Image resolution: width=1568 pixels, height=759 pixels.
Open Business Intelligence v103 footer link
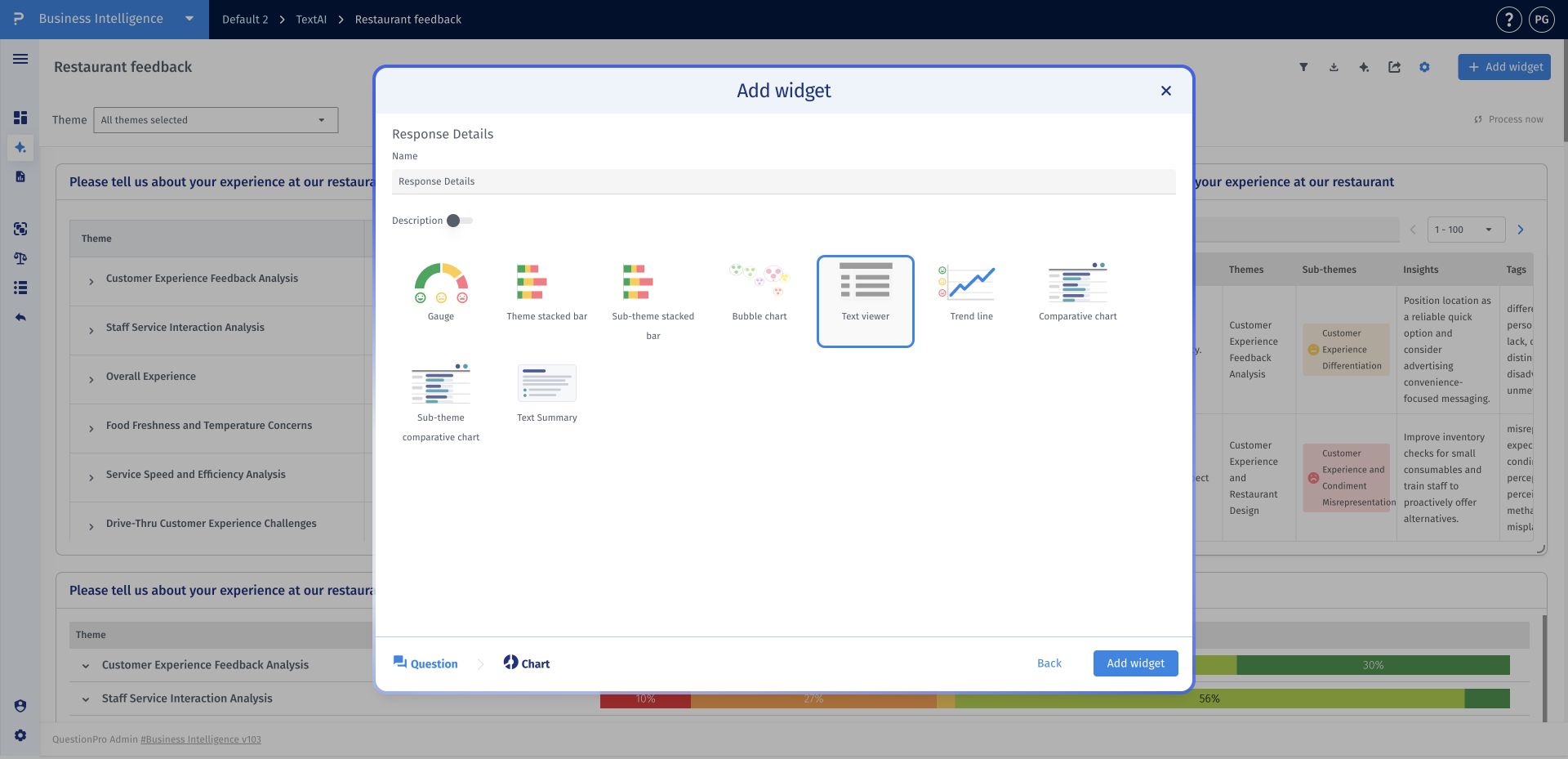pos(201,739)
